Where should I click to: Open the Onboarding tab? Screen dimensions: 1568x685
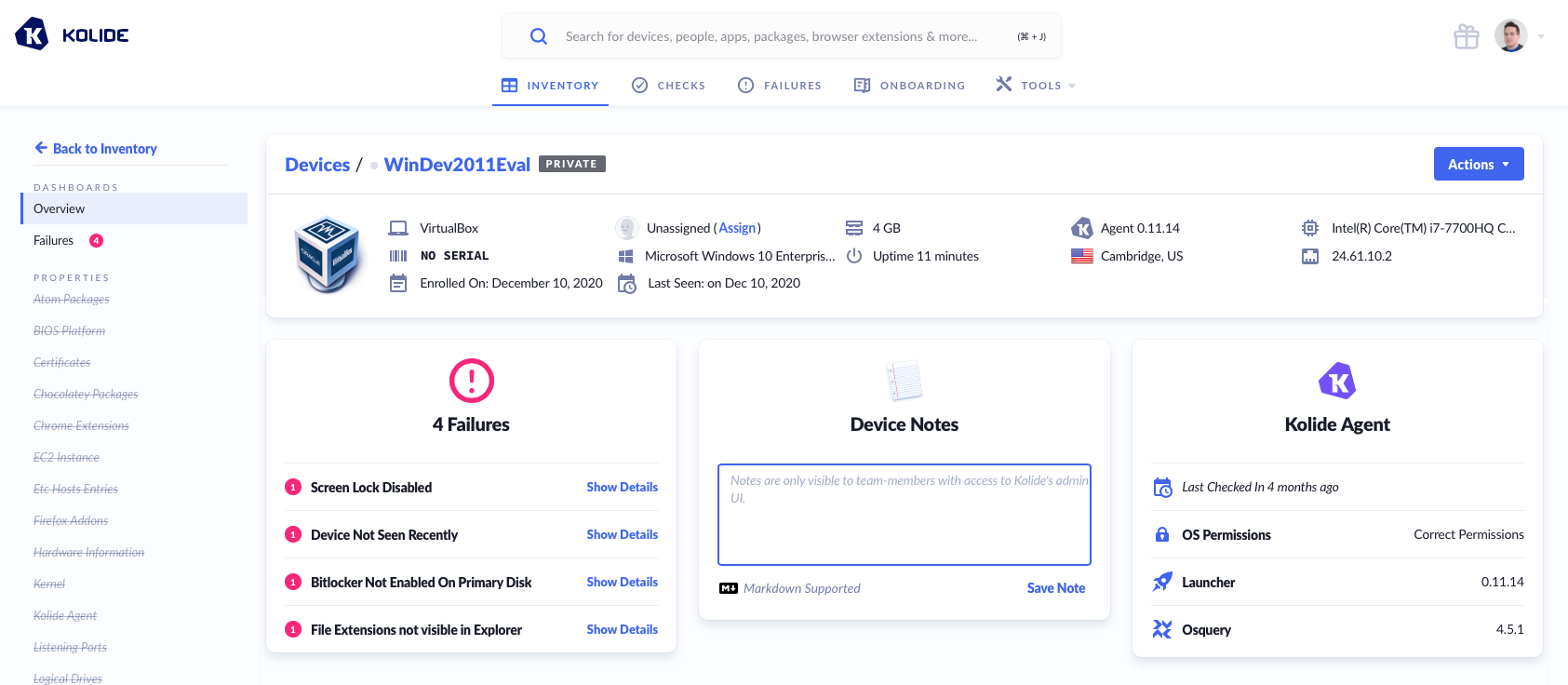(x=909, y=86)
